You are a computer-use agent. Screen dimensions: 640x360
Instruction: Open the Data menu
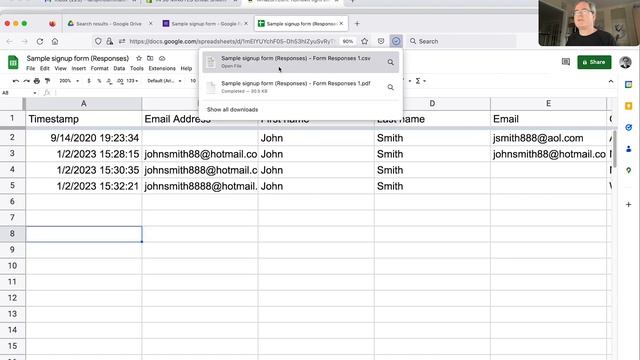click(x=119, y=69)
